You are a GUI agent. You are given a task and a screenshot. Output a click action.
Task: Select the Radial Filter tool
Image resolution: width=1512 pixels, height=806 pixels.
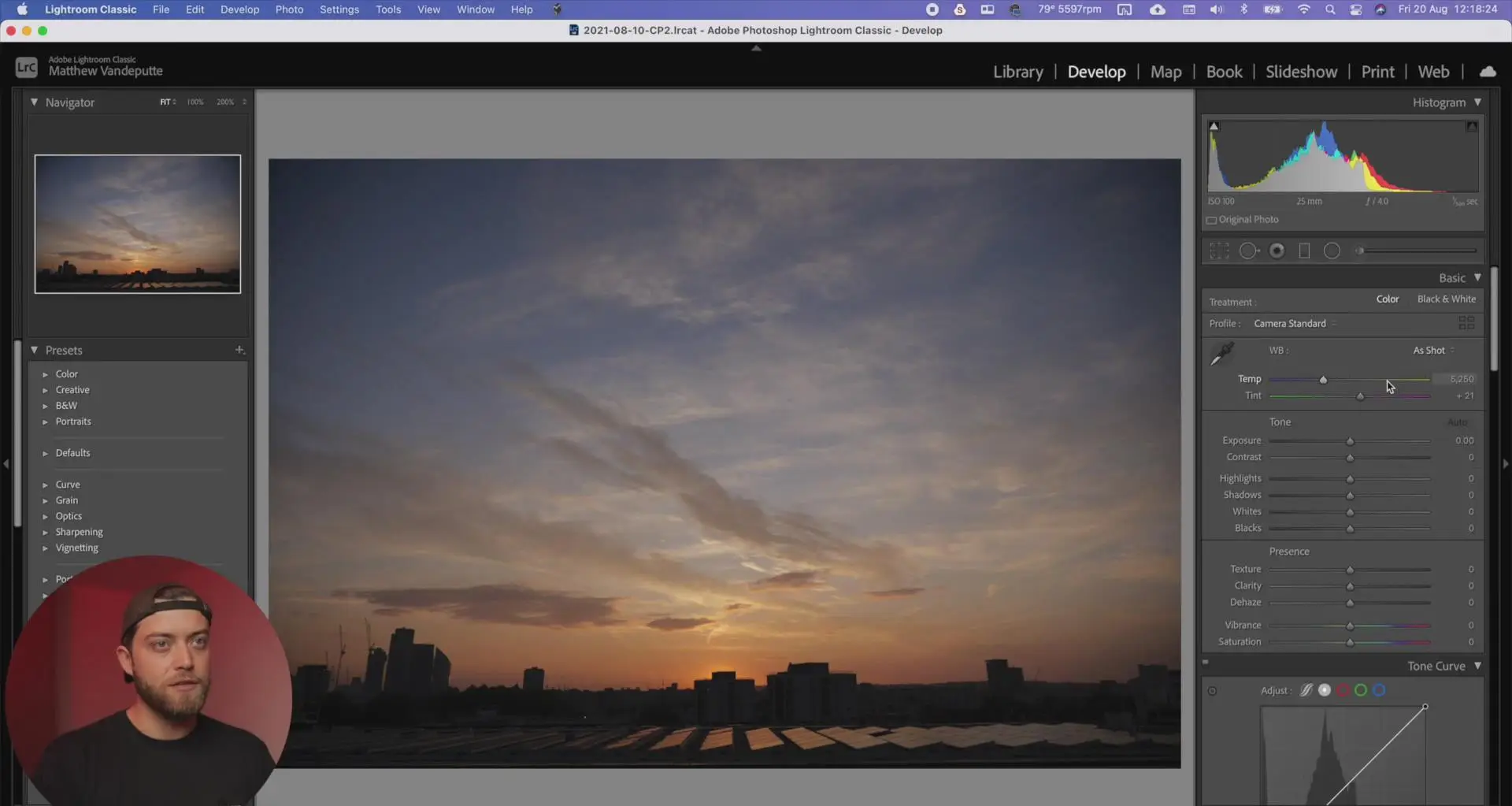(1332, 251)
